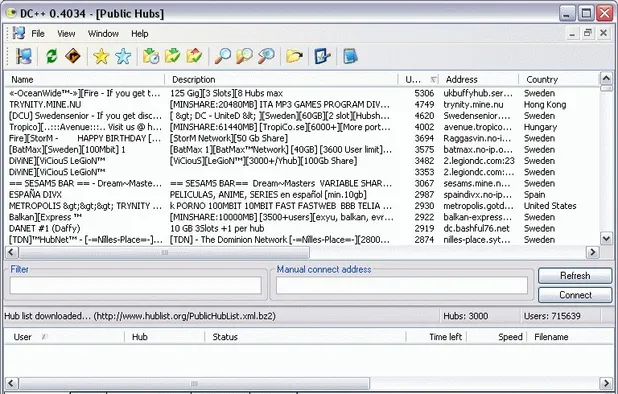
Task: Open the Search magnifier icon
Action: (x=223, y=56)
